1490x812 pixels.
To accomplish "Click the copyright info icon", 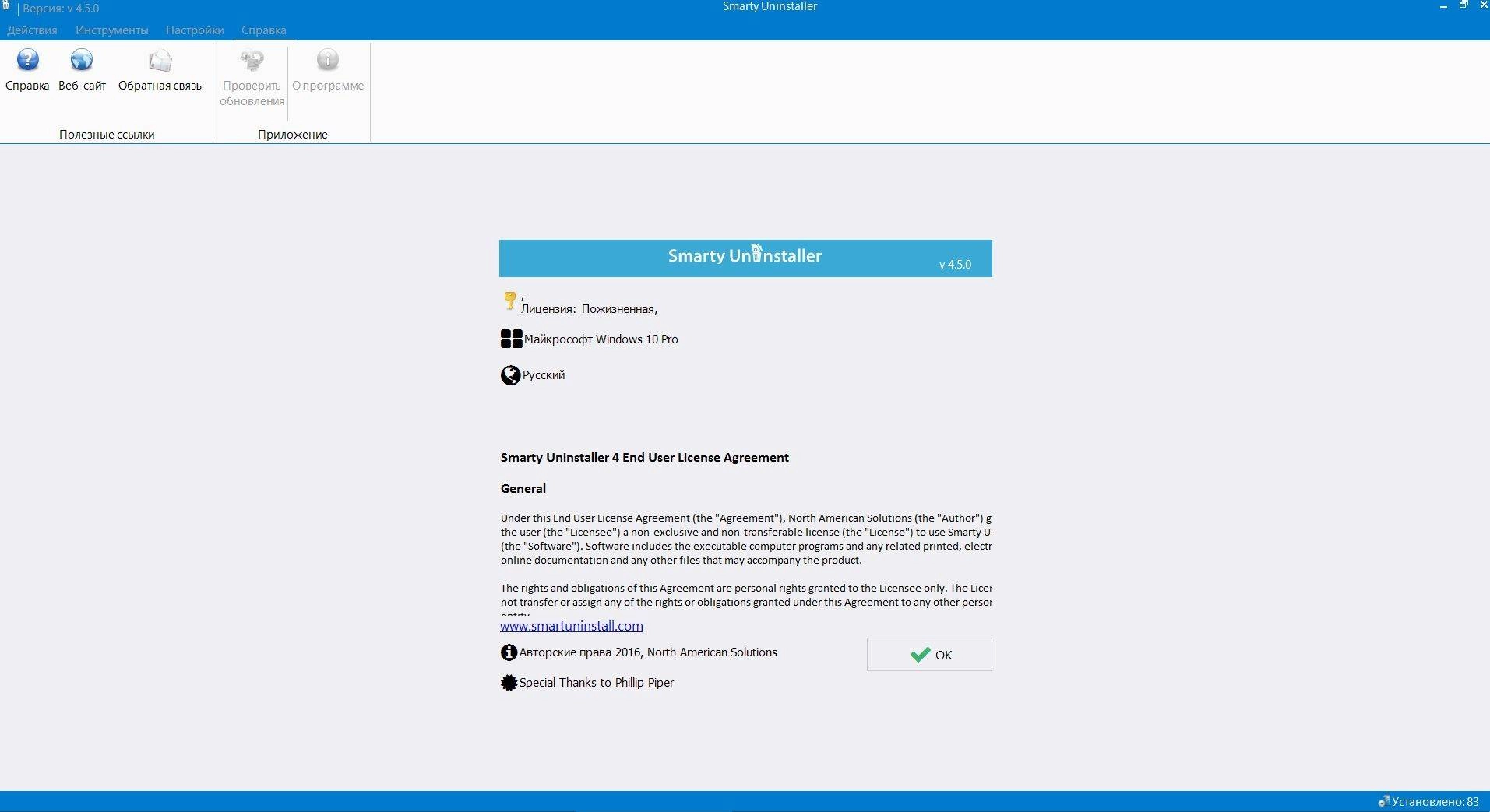I will 509,652.
